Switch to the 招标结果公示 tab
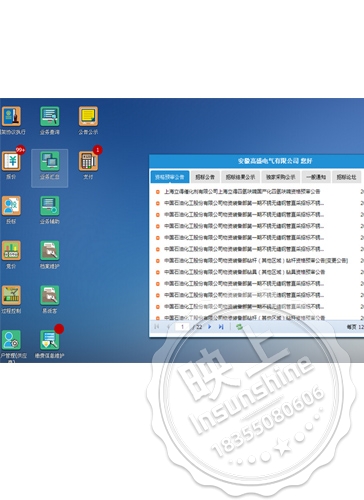 click(240, 177)
